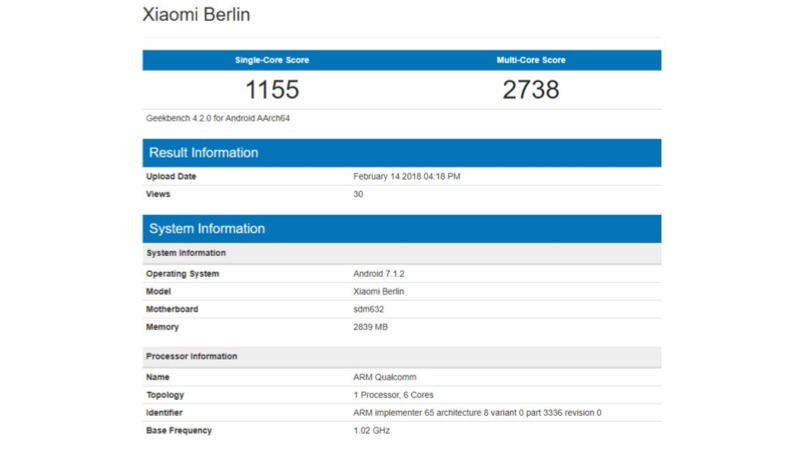Click the Xiaomi Berlin page title

click(x=197, y=16)
